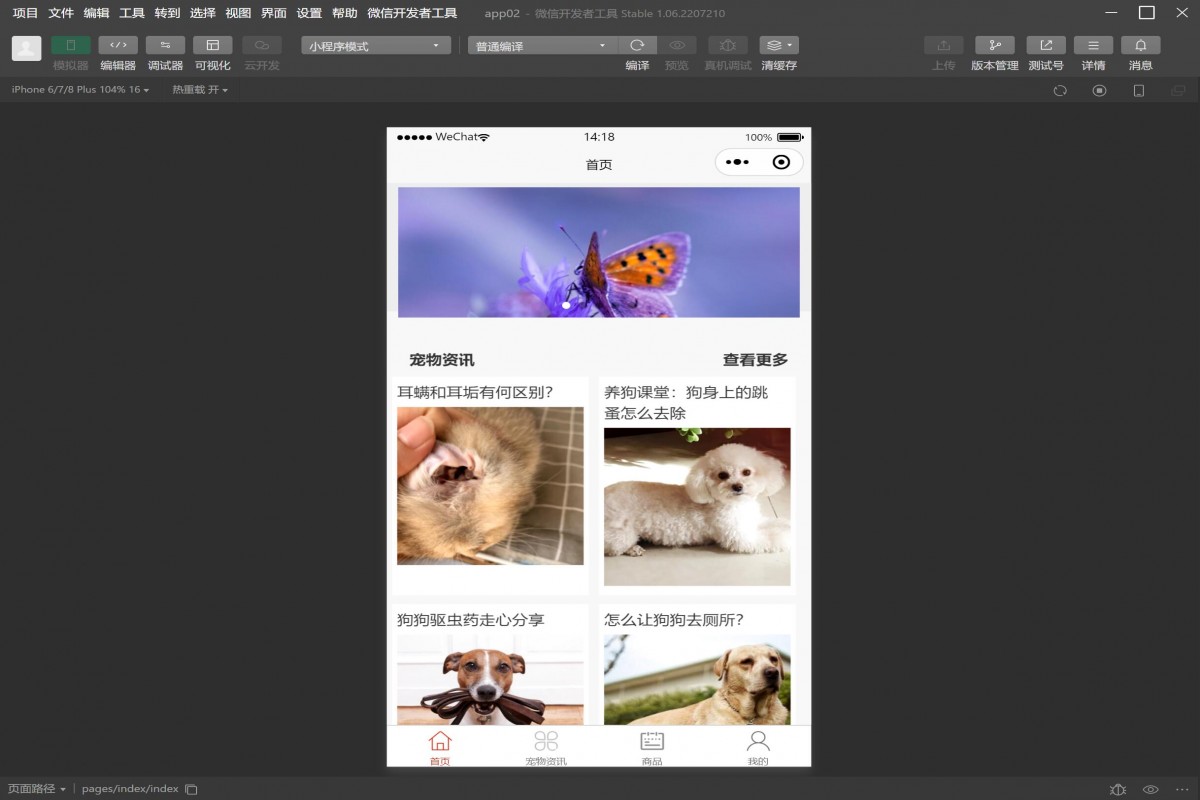Select the 编辑器 editor icon

117,45
